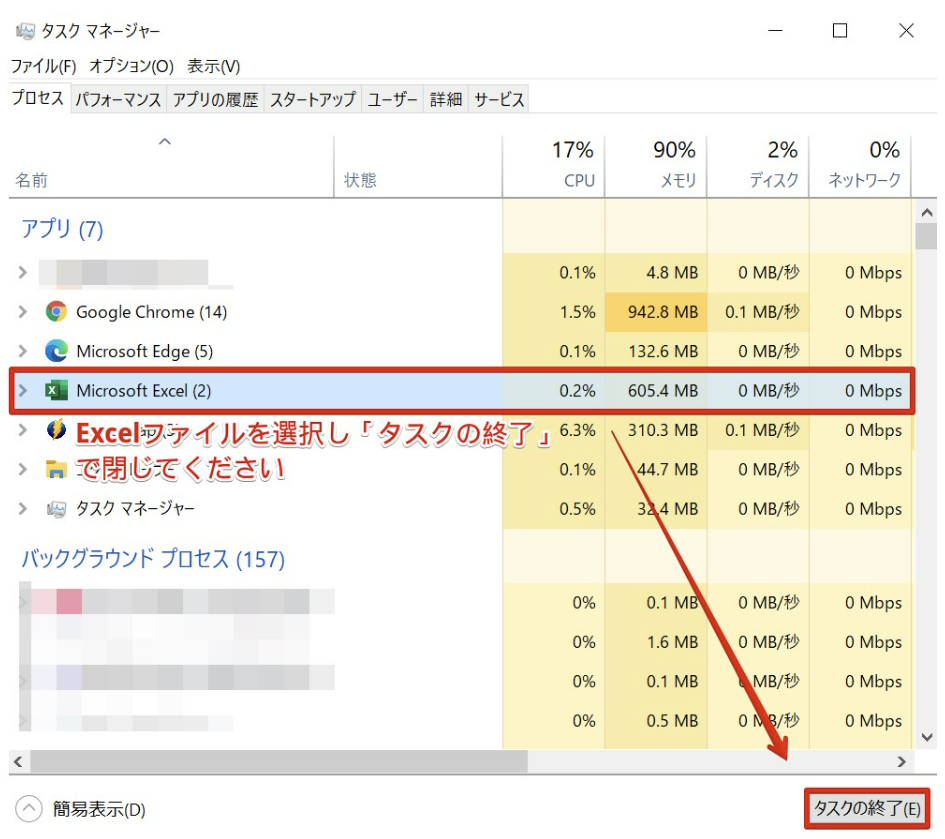Switch to the スタートアップ tab
945x839 pixels.
pos(312,99)
